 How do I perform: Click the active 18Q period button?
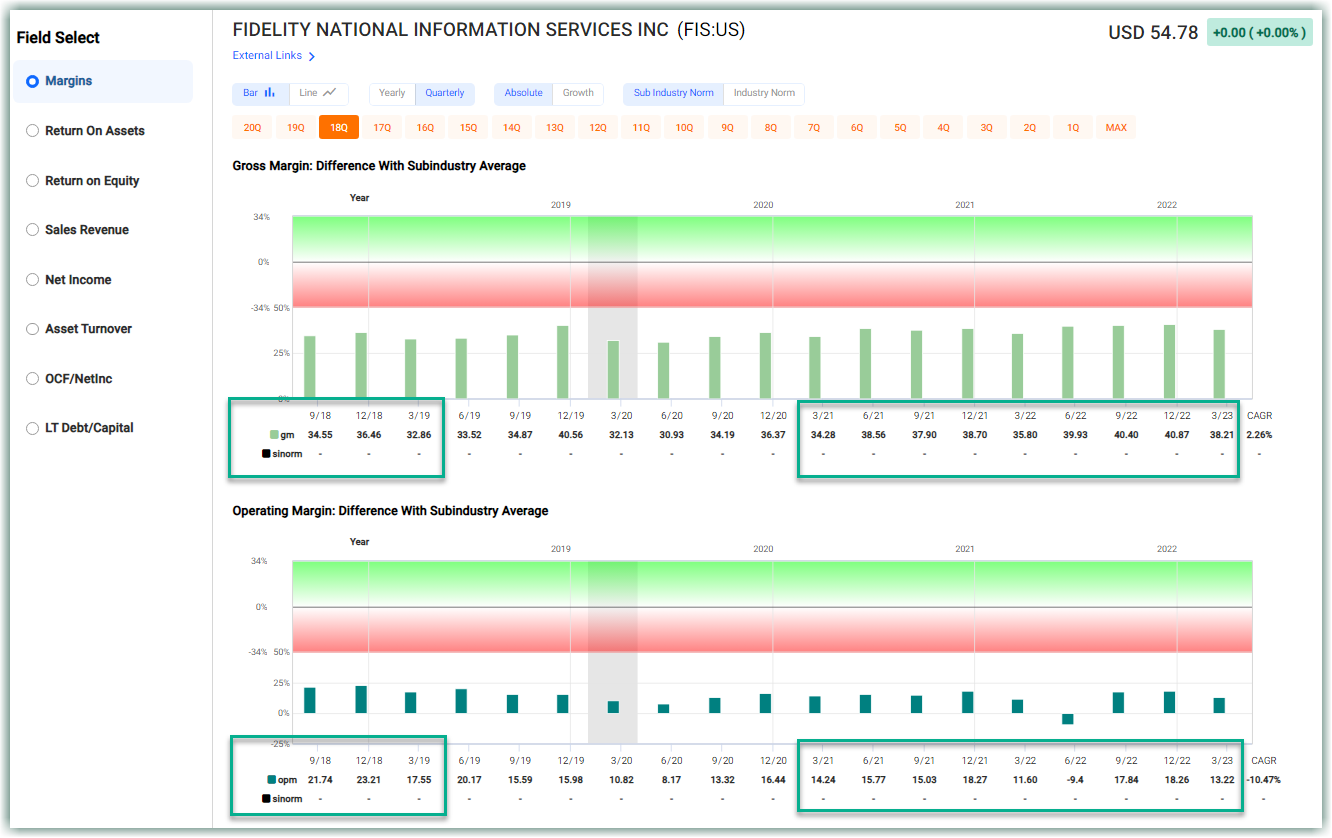339,128
